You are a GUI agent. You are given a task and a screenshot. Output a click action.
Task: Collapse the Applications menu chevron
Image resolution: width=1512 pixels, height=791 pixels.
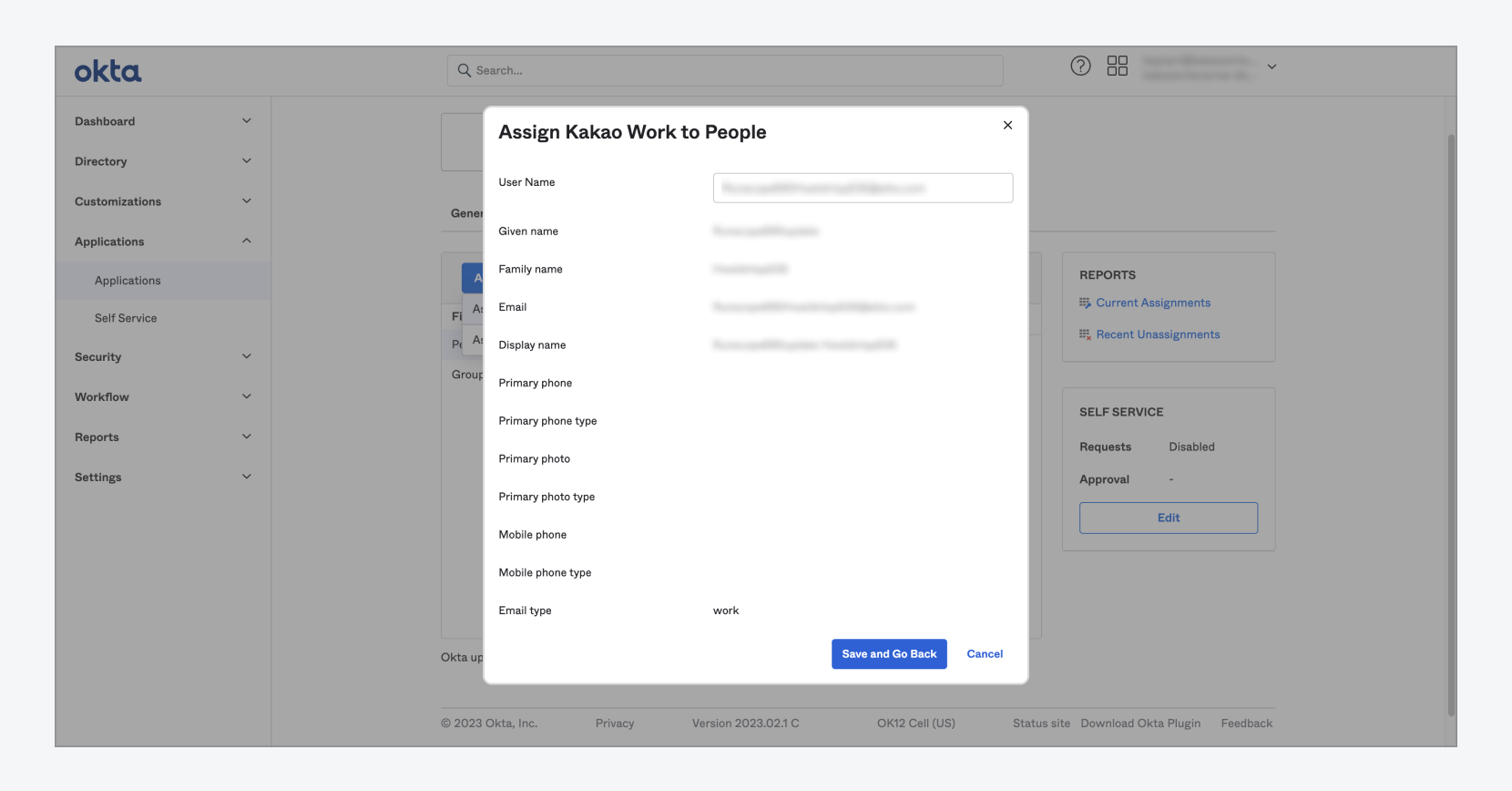click(246, 241)
